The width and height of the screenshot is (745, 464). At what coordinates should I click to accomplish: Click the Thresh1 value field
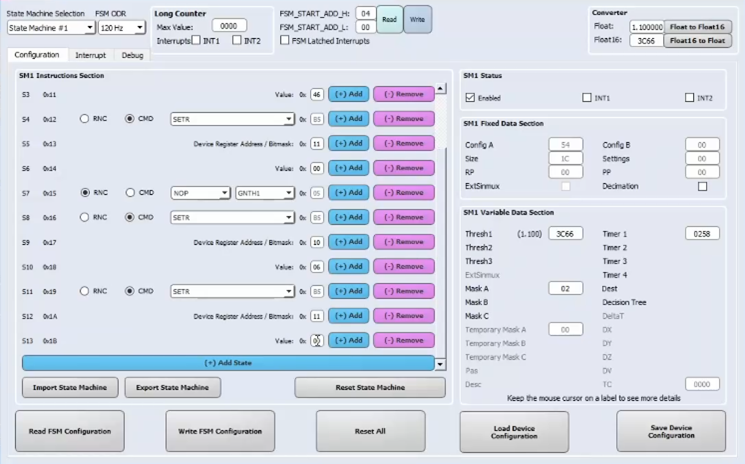pos(565,234)
